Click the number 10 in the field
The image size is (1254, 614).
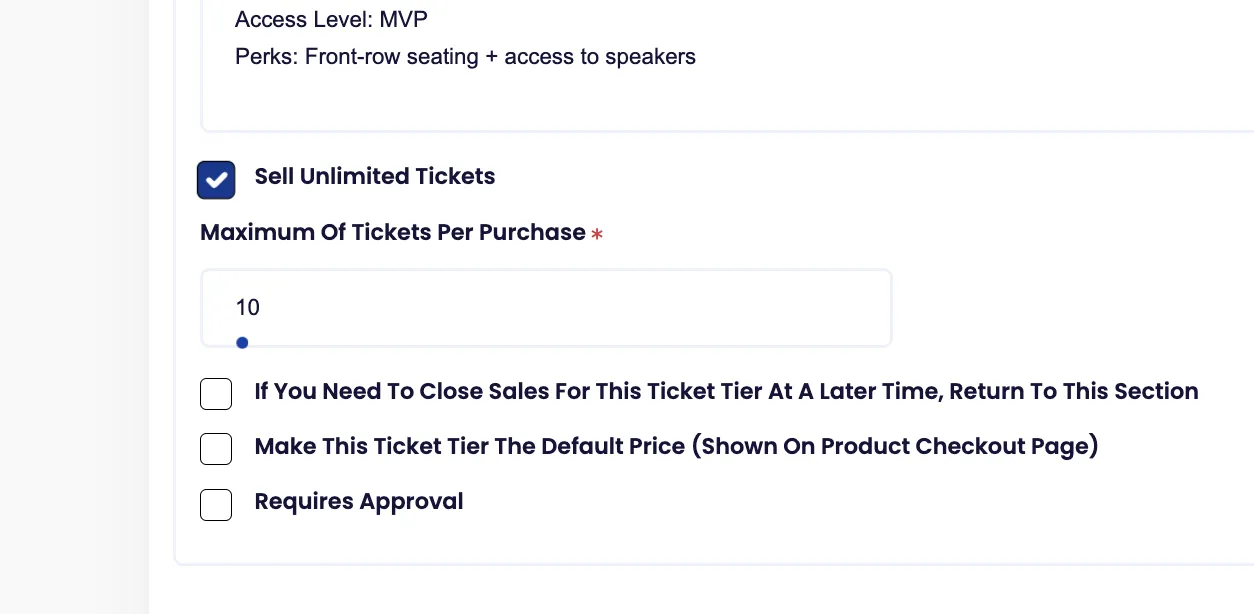247,308
